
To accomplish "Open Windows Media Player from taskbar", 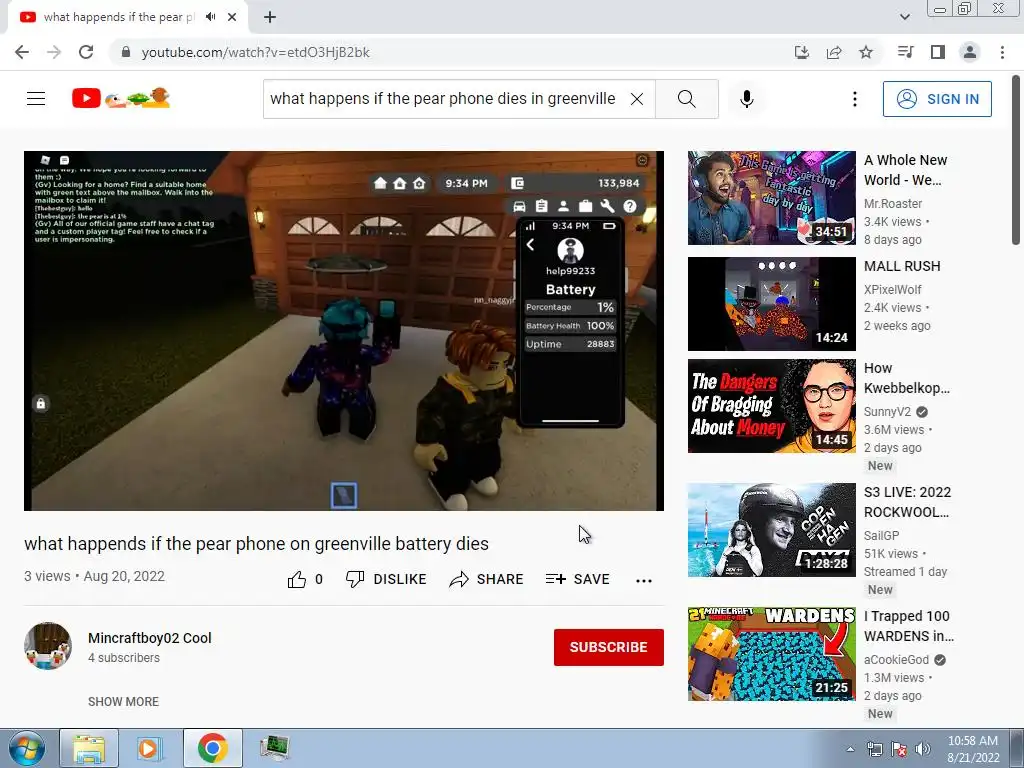I will 149,748.
